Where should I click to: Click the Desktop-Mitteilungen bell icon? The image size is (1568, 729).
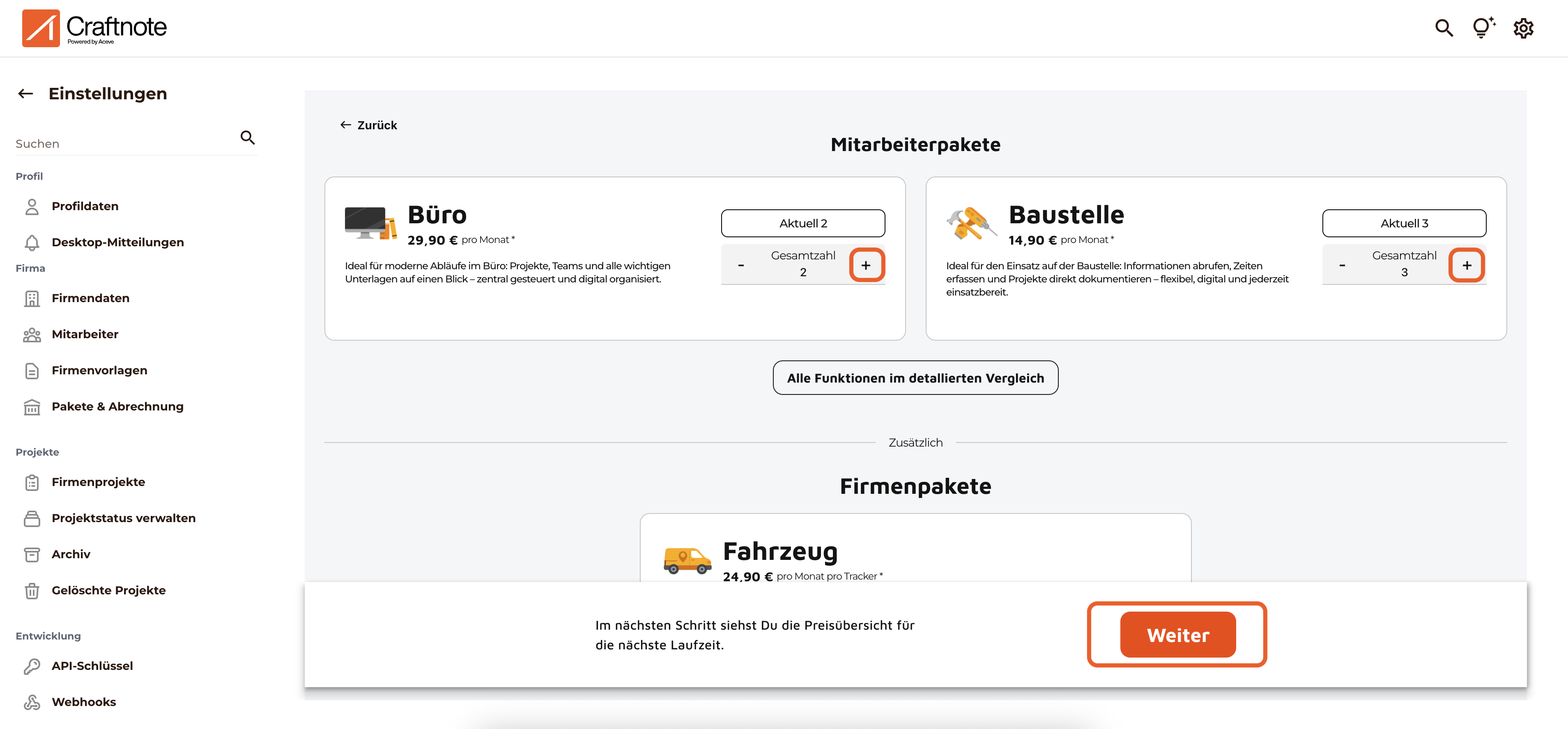pyautogui.click(x=32, y=243)
